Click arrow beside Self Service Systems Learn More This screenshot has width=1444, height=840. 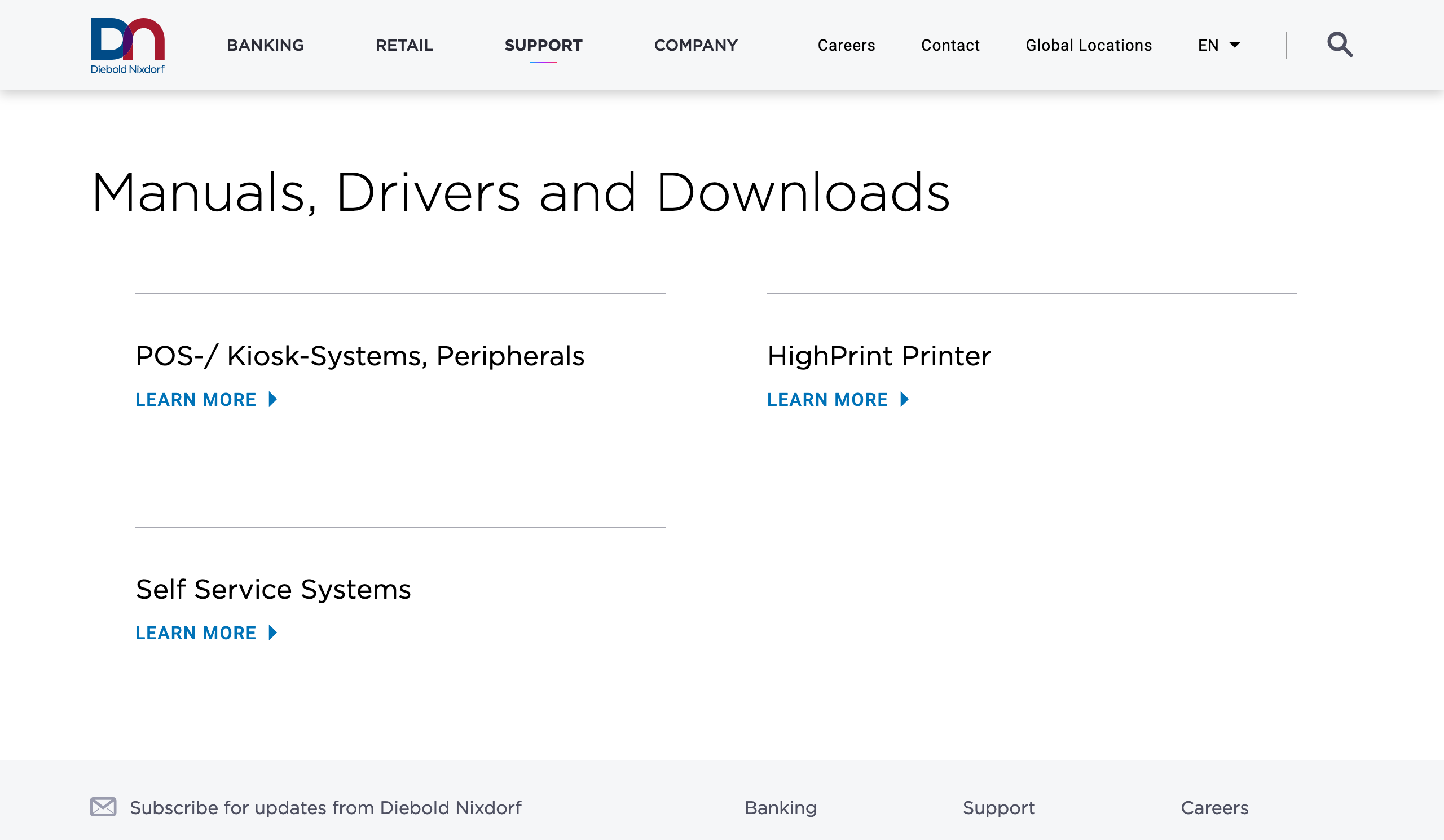tap(274, 632)
